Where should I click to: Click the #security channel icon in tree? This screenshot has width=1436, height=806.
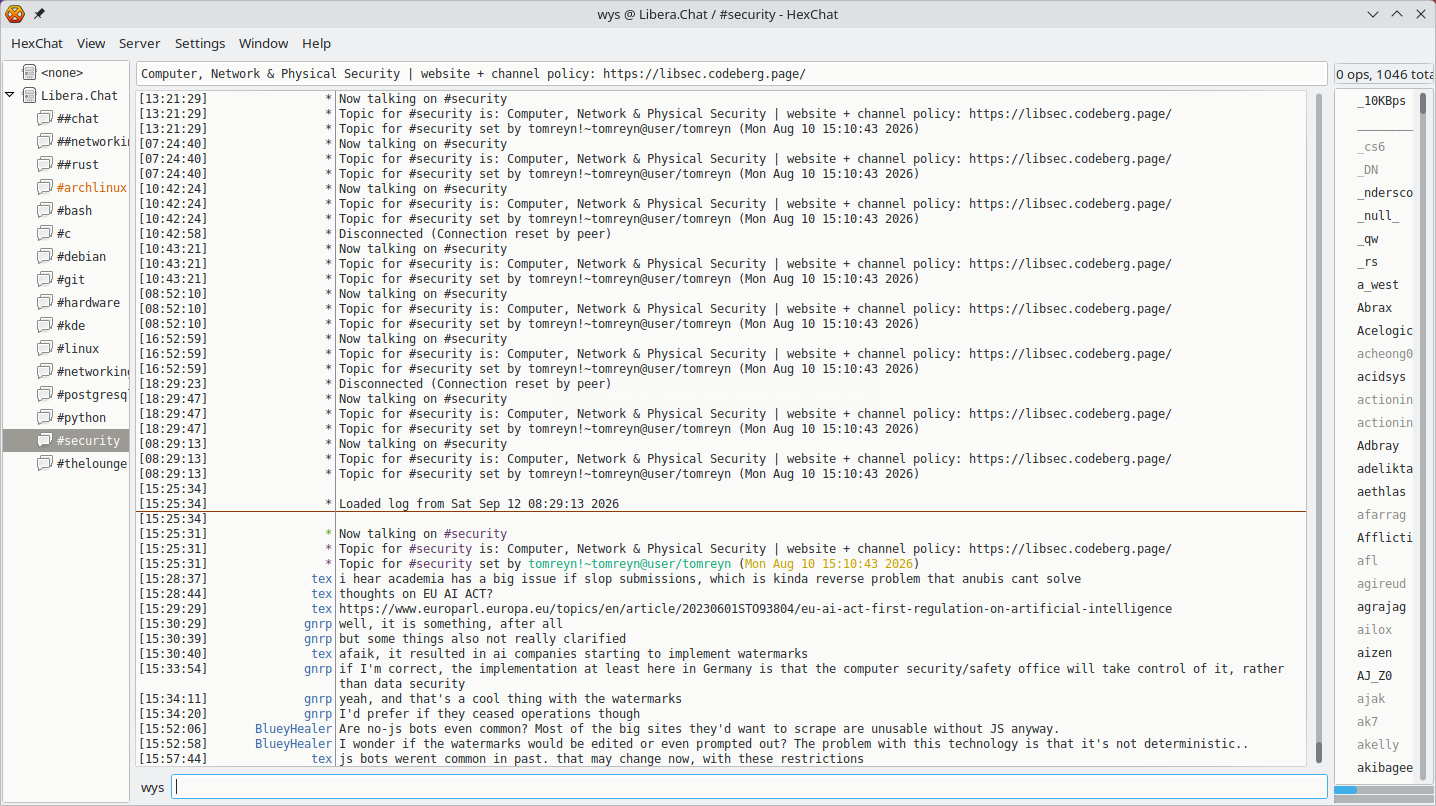click(45, 440)
